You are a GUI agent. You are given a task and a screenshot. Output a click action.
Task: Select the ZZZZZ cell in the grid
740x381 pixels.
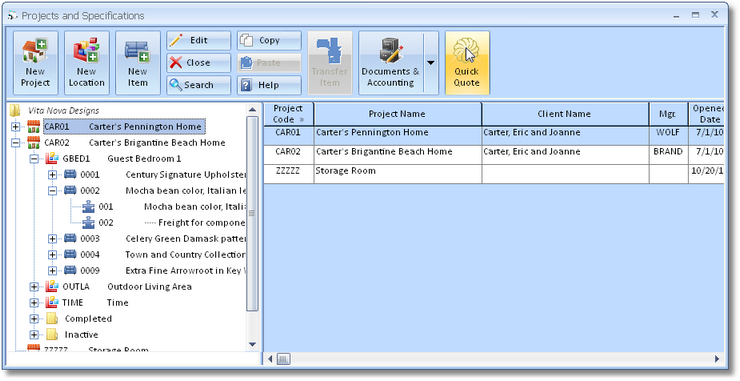coord(288,174)
